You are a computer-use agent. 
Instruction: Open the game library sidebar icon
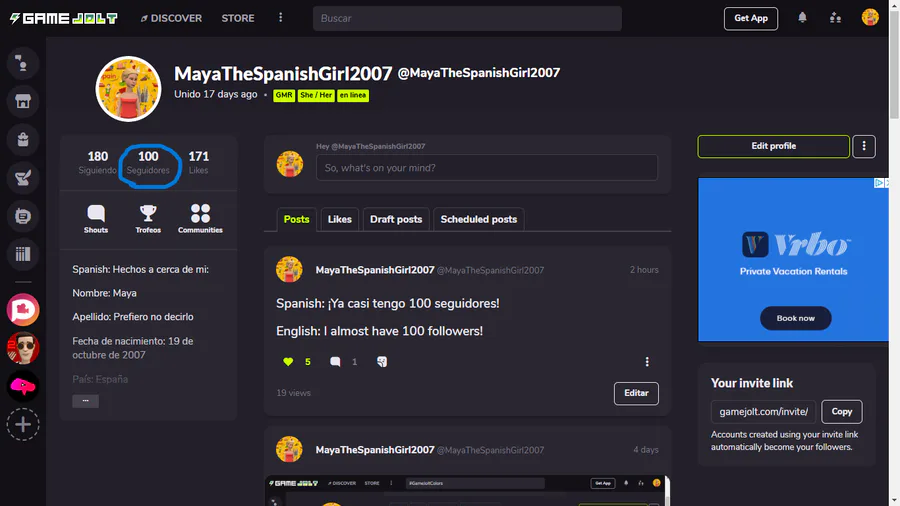23,254
